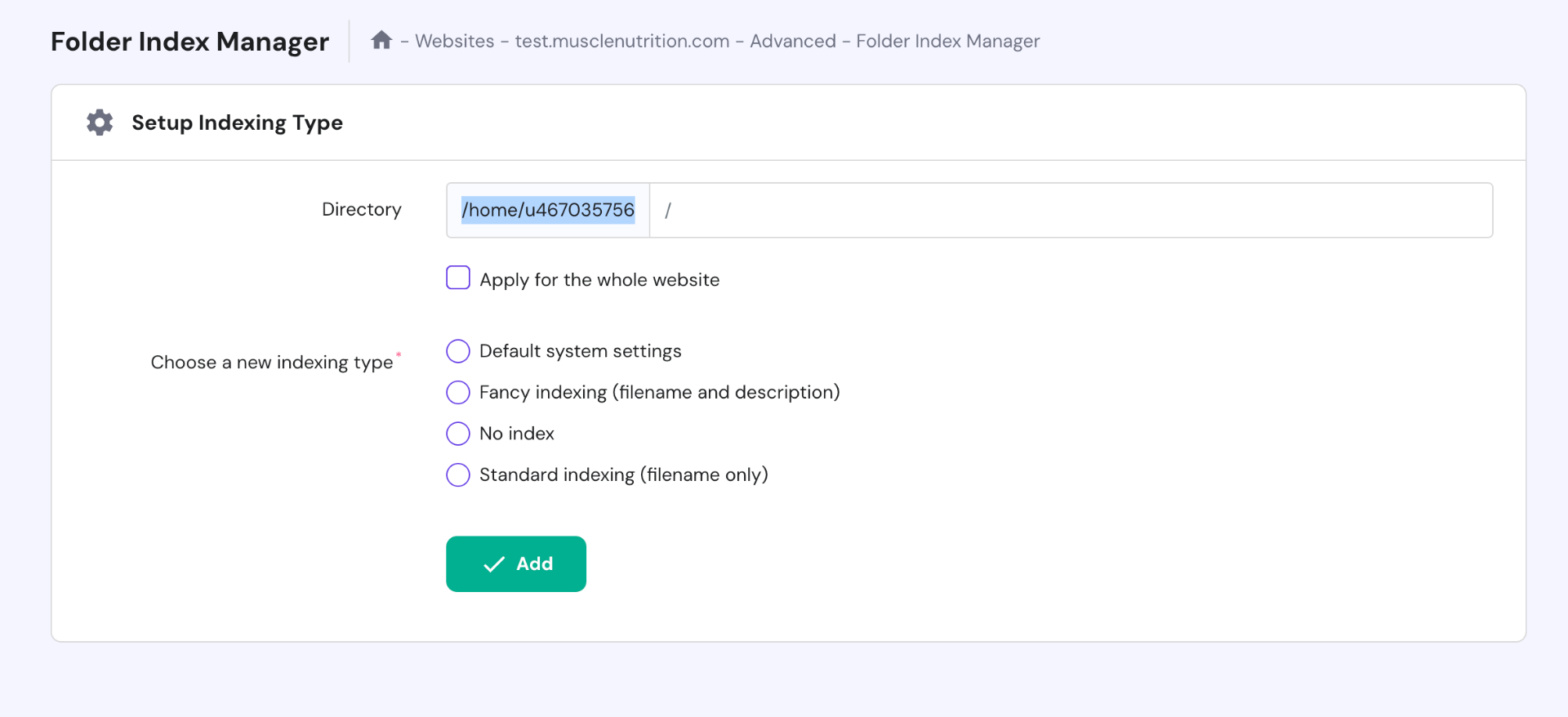Click the Folder Index Manager page title
The image size is (1568, 717).
point(189,42)
